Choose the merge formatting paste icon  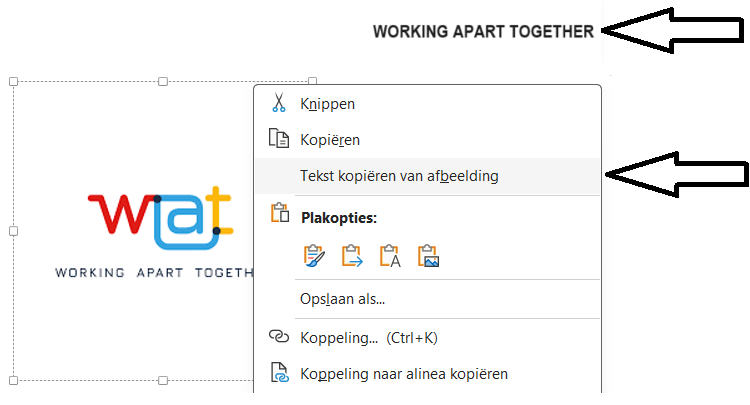(x=353, y=256)
